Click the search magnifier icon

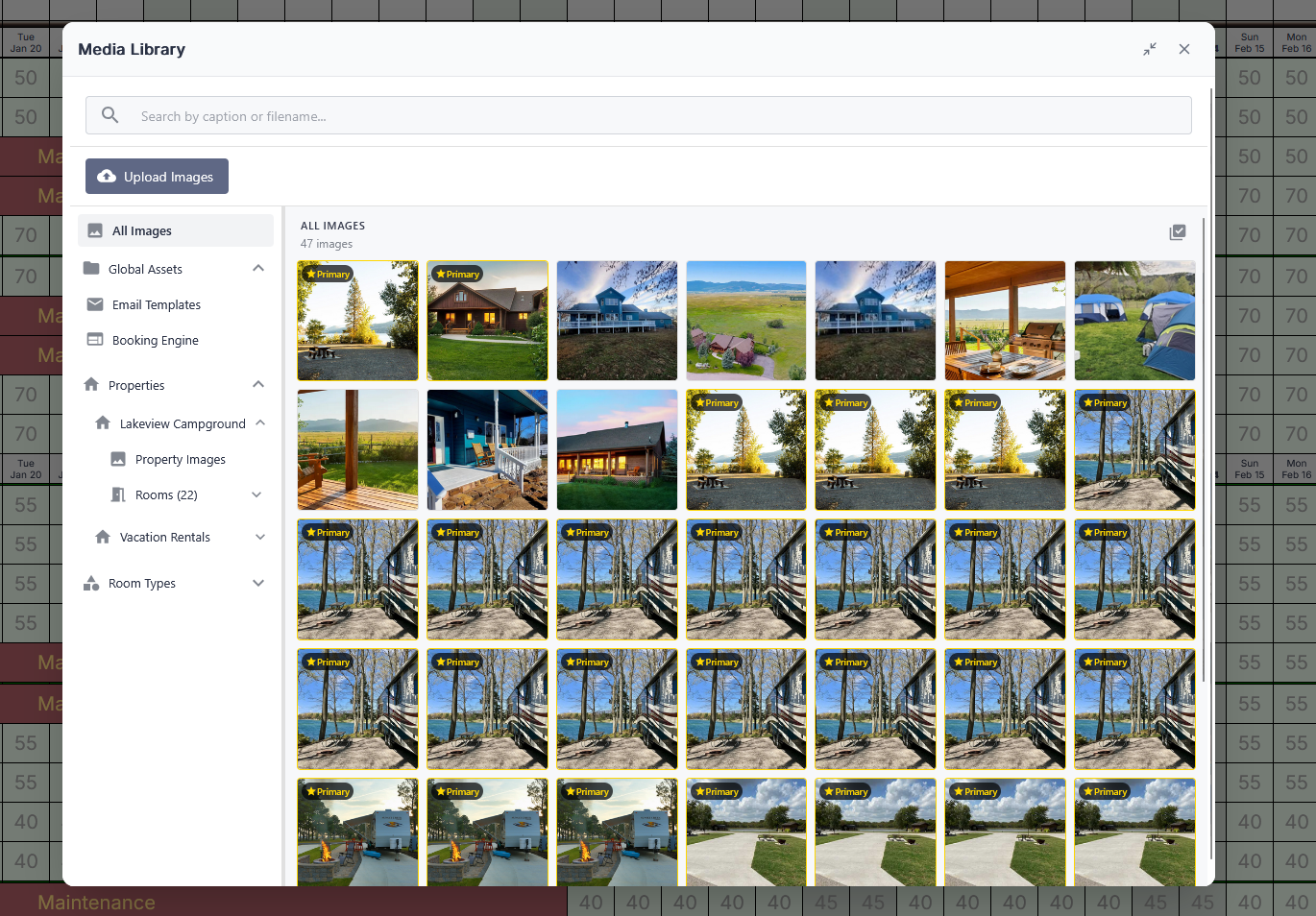[x=110, y=115]
